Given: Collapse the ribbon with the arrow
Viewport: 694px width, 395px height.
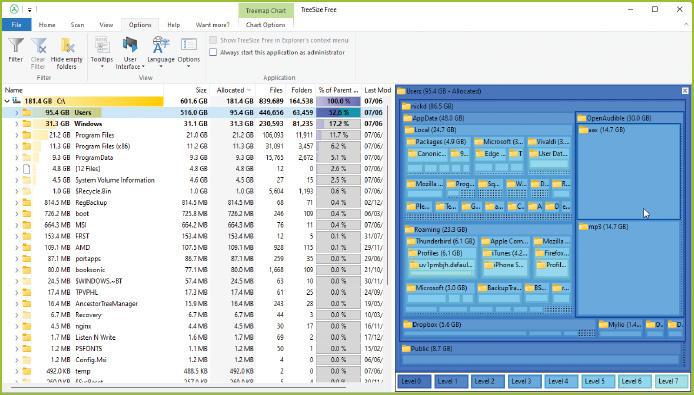Looking at the screenshot, I should coord(686,25).
